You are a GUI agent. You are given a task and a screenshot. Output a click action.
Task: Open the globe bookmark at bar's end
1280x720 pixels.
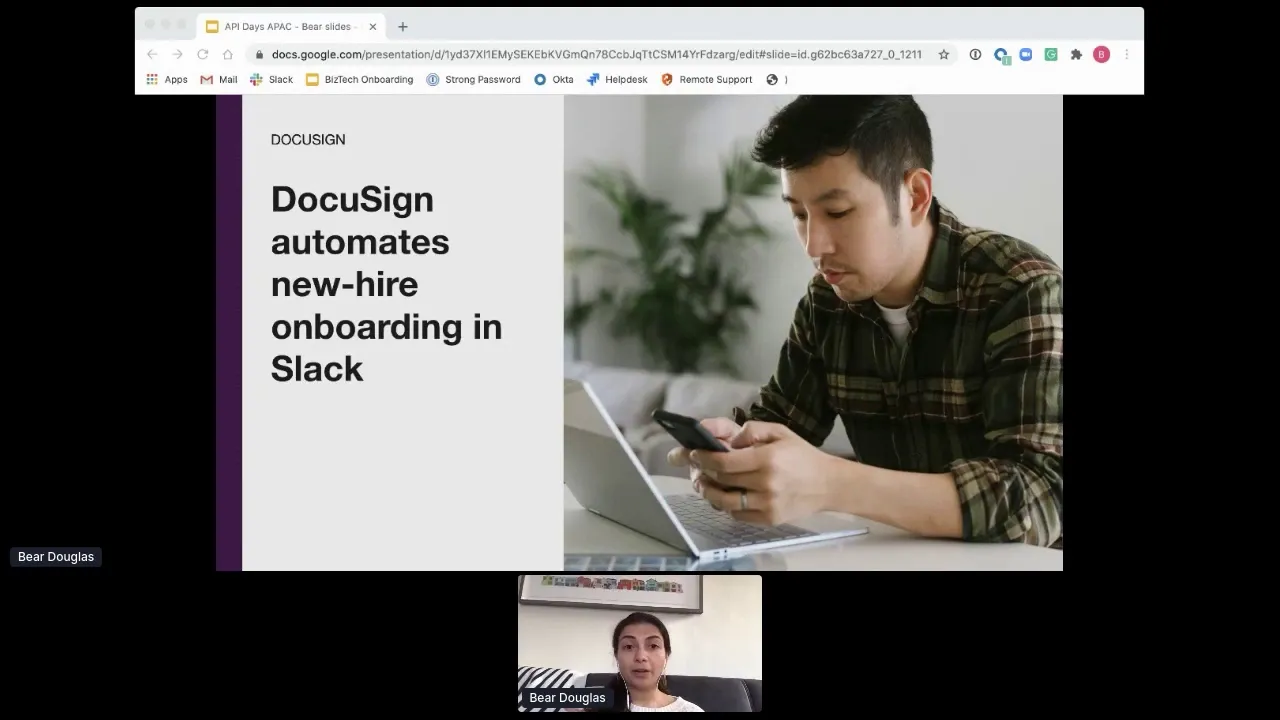[x=772, y=80]
